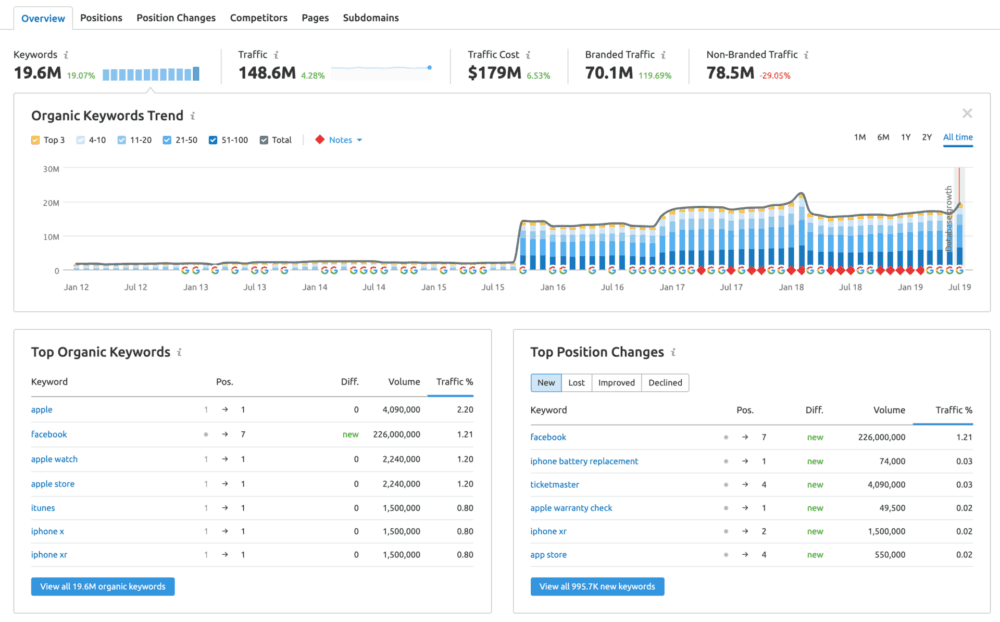The height and width of the screenshot is (622, 1000).
Task: Toggle the 4-10 positions checkbox
Action: (x=80, y=140)
